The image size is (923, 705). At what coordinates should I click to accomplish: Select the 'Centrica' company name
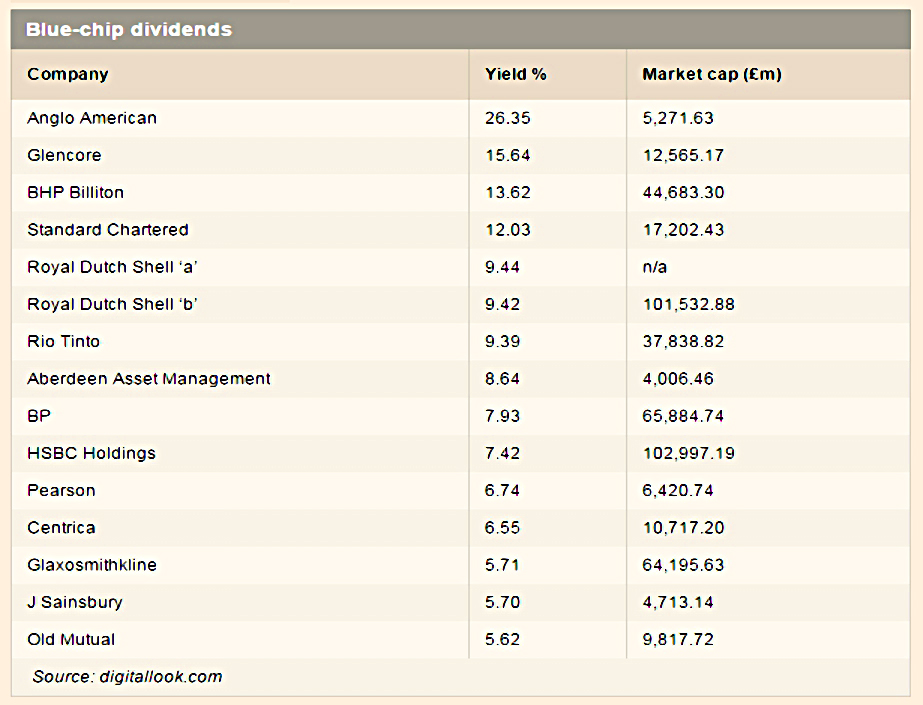[61, 528]
